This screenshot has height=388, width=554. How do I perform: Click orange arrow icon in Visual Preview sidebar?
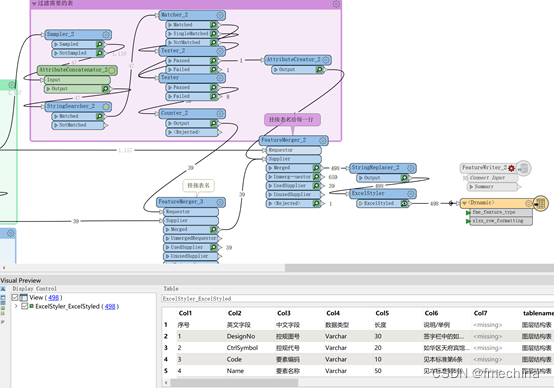pyautogui.click(x=3, y=322)
